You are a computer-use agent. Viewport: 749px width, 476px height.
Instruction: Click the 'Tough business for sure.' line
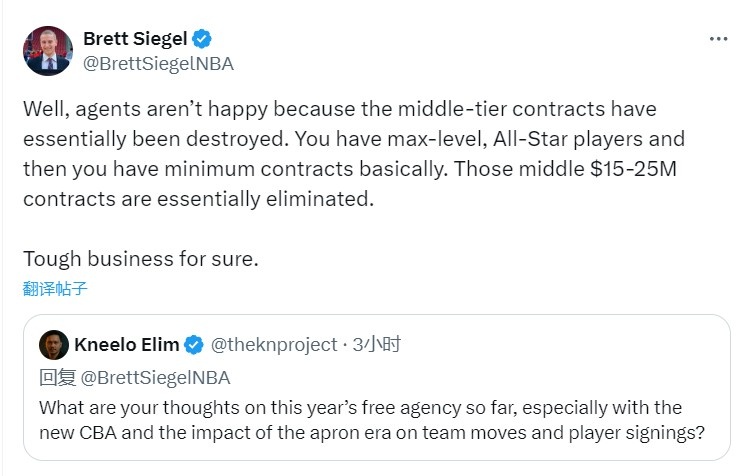[x=141, y=257]
